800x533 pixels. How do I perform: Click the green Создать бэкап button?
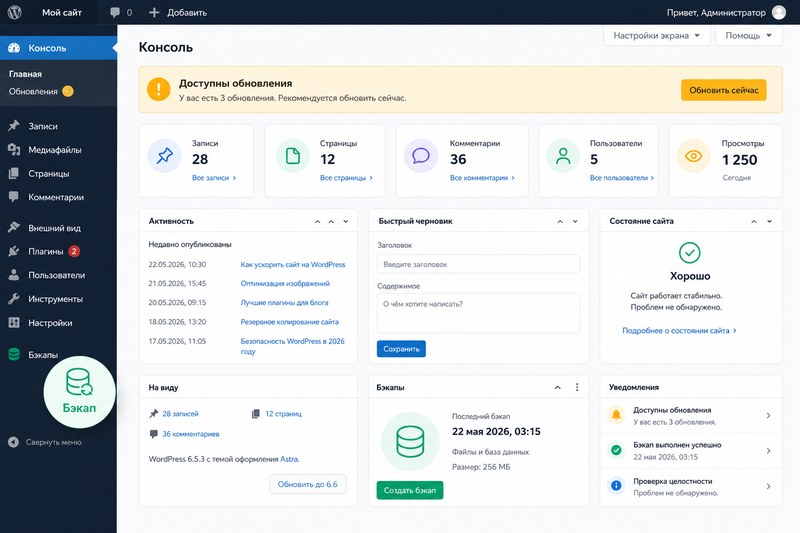pyautogui.click(x=410, y=490)
